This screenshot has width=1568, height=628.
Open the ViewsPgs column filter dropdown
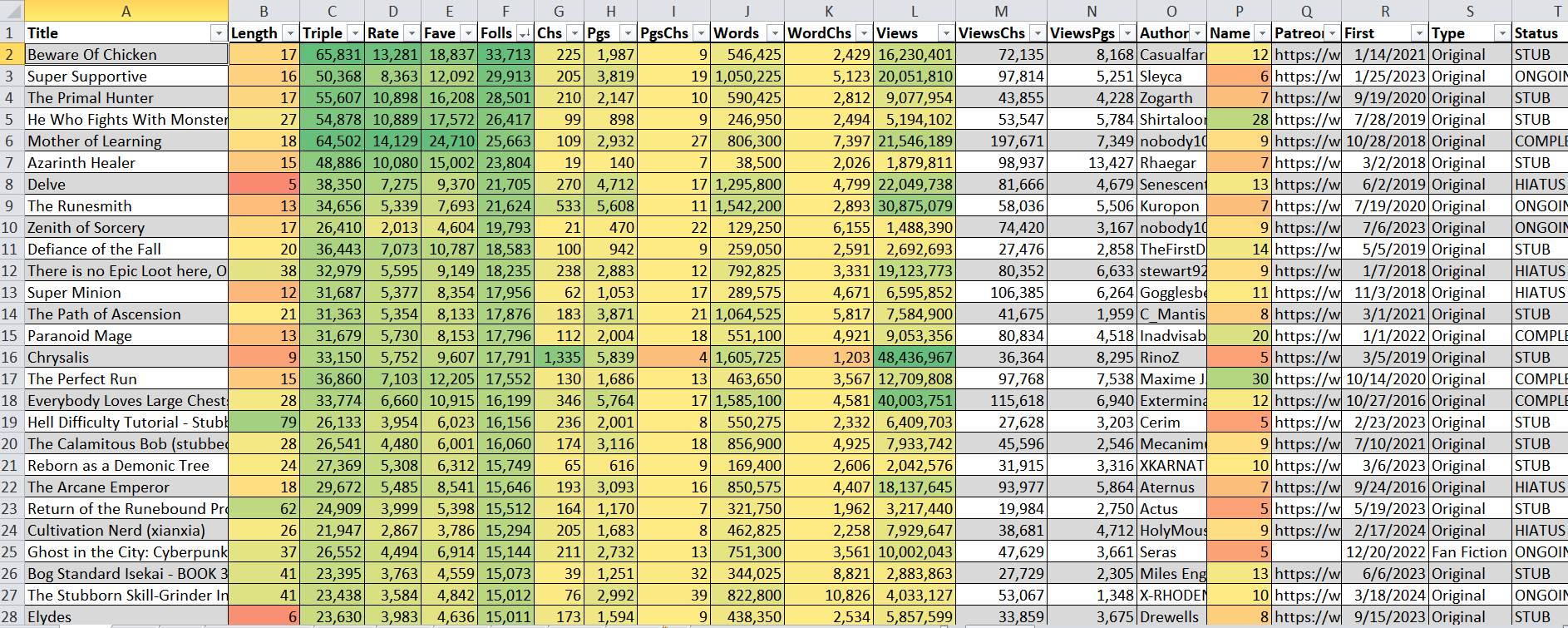pyautogui.click(x=1127, y=33)
